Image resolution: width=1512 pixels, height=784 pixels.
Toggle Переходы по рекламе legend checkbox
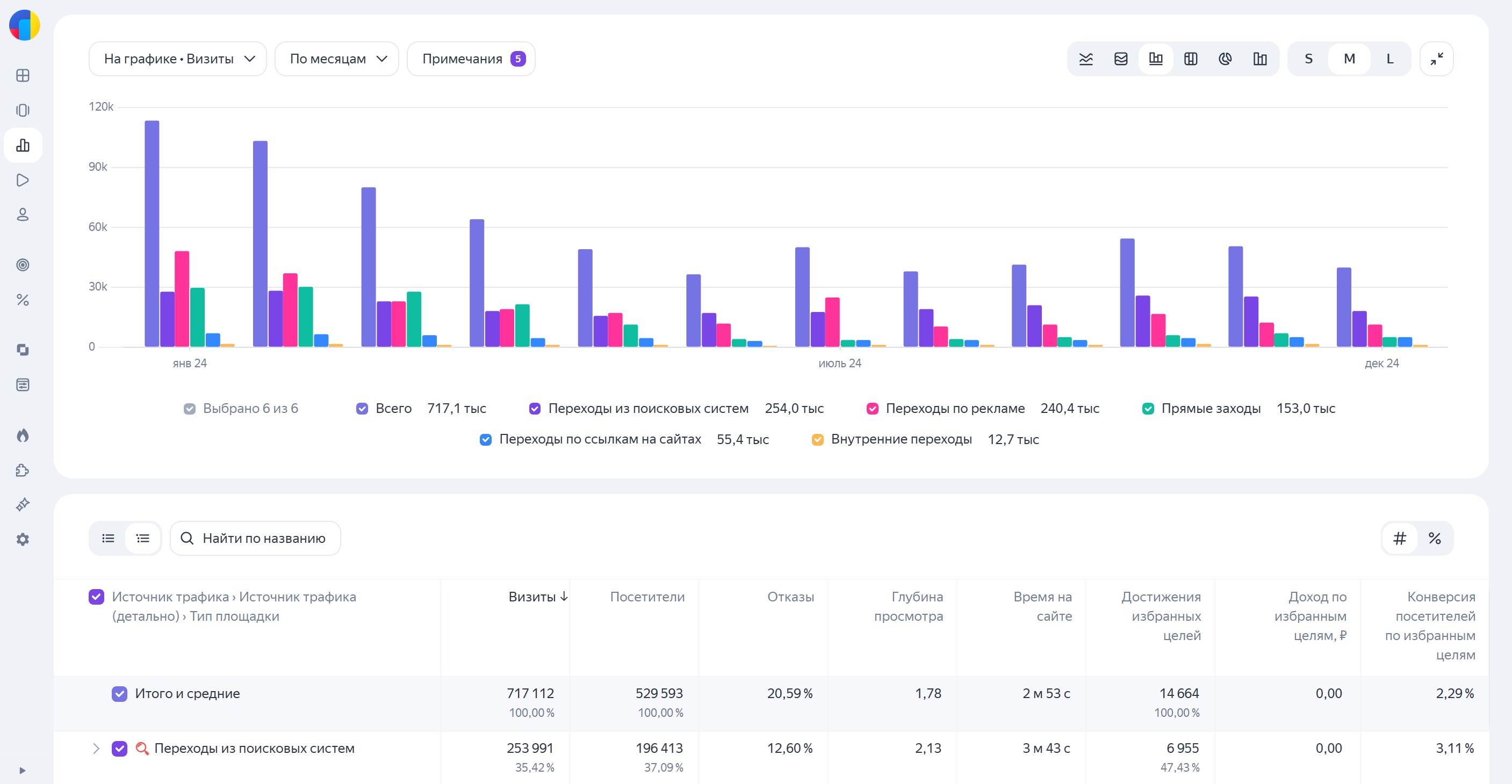point(872,409)
